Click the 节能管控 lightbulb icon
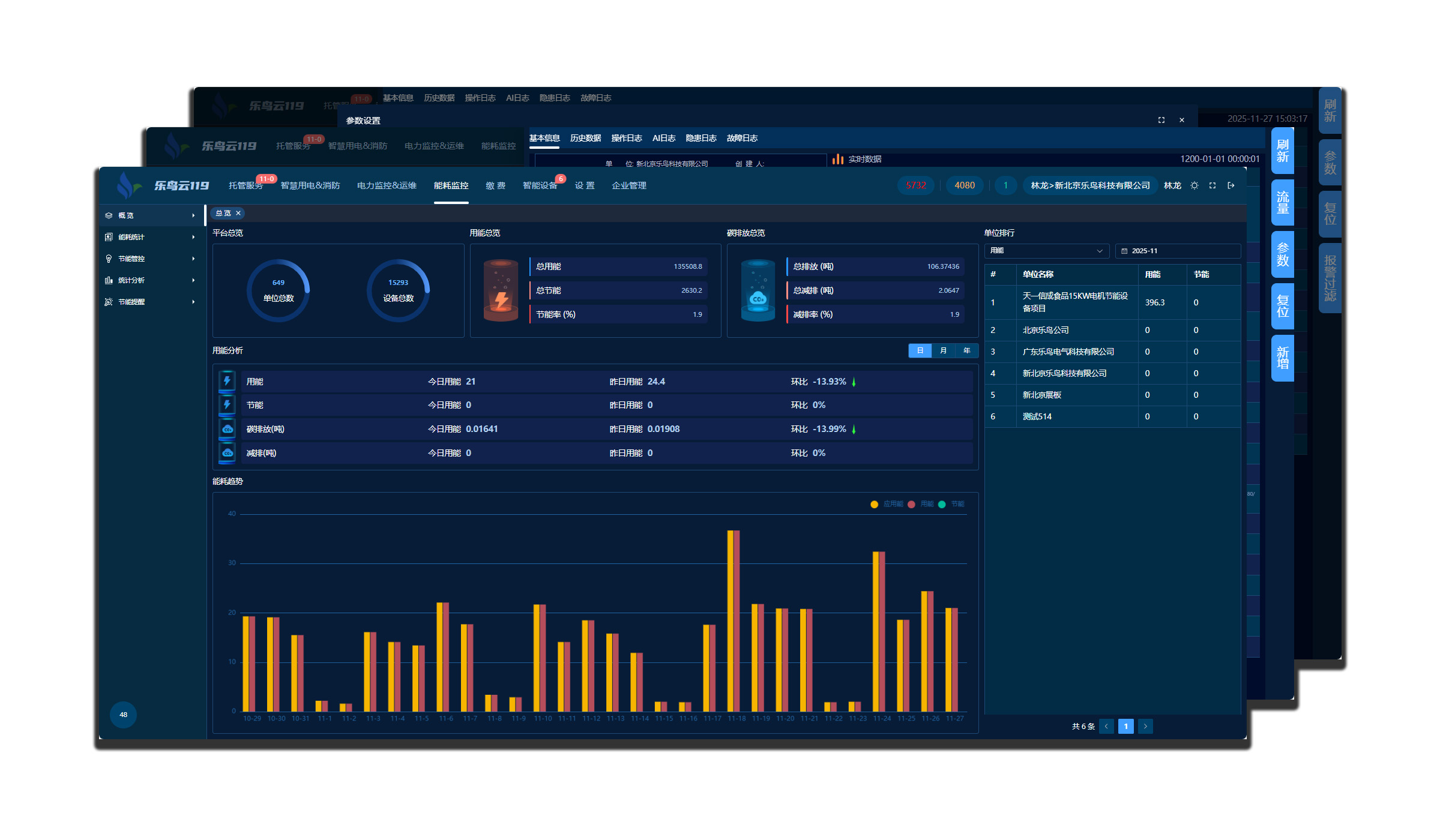 click(x=109, y=259)
